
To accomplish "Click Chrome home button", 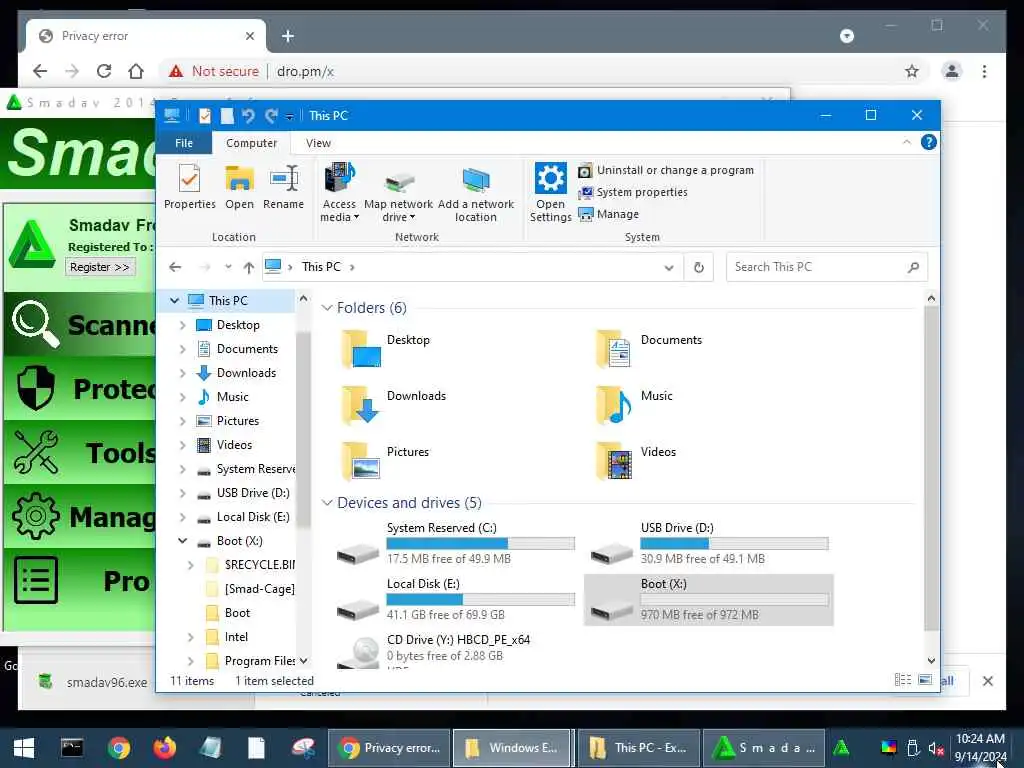I will 136,71.
